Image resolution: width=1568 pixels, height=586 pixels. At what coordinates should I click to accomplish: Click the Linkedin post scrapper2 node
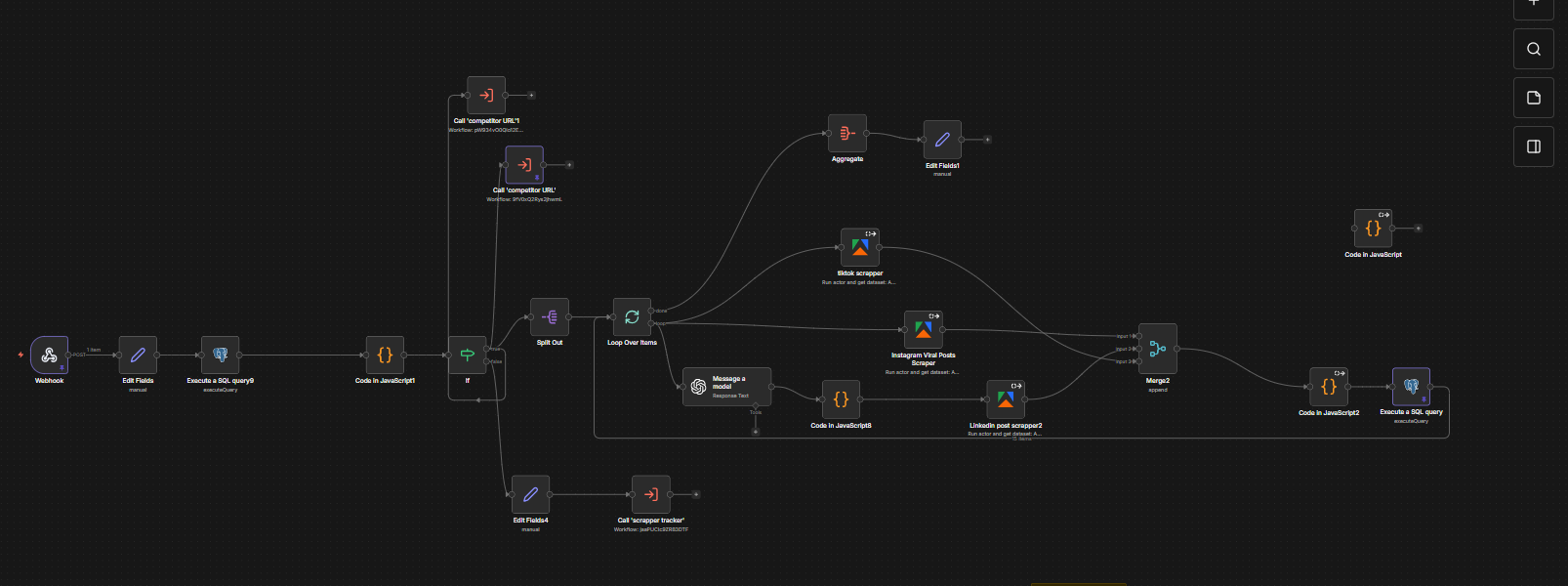coord(1006,399)
